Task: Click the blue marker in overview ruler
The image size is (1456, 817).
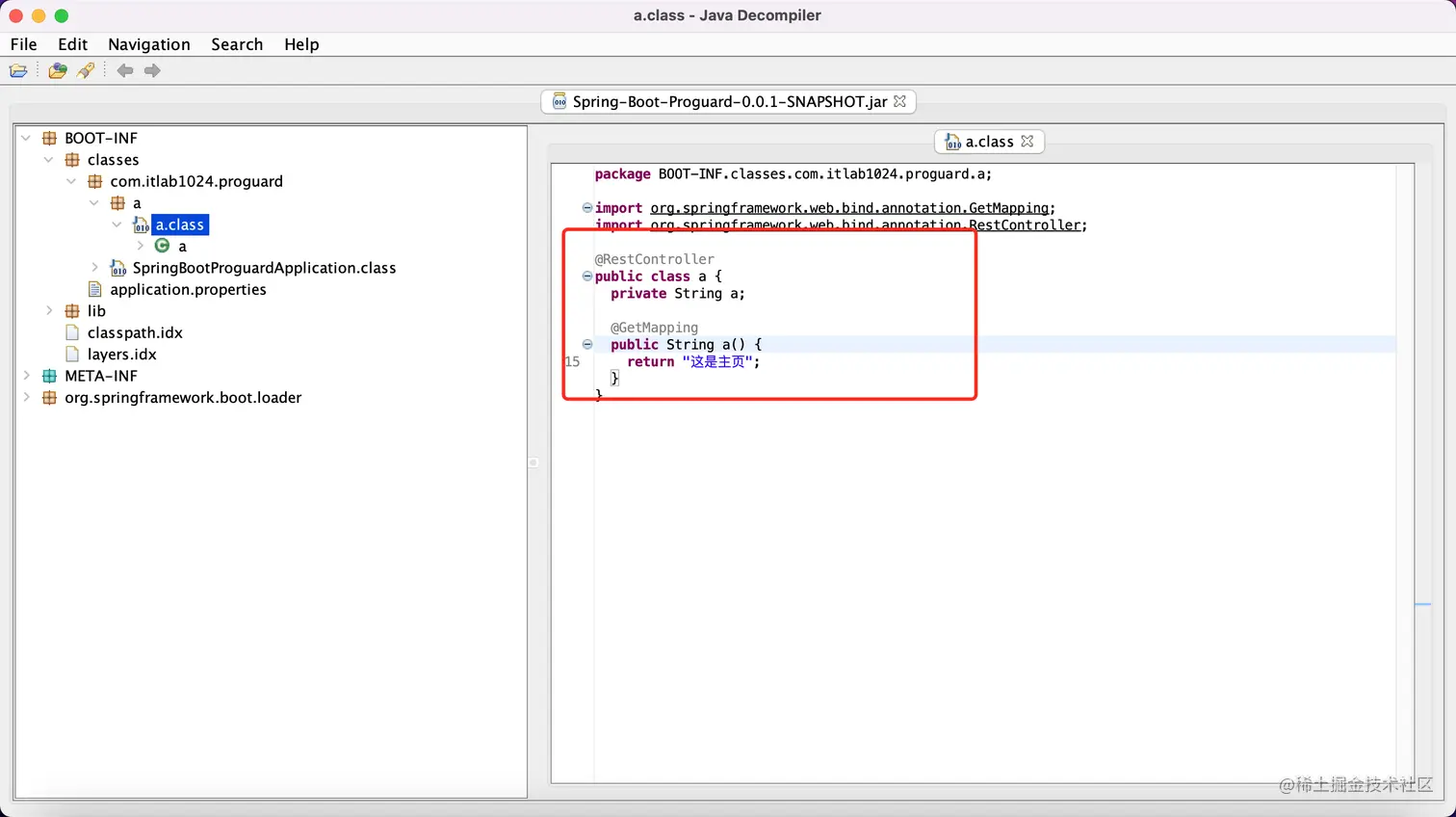Action: coord(1423,604)
